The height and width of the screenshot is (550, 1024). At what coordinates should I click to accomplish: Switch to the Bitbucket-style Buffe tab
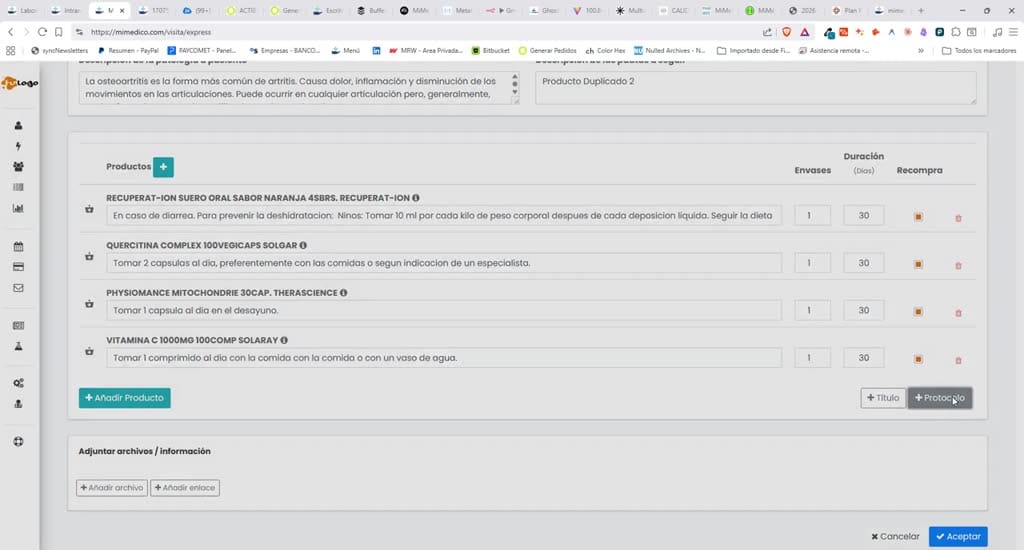point(371,10)
